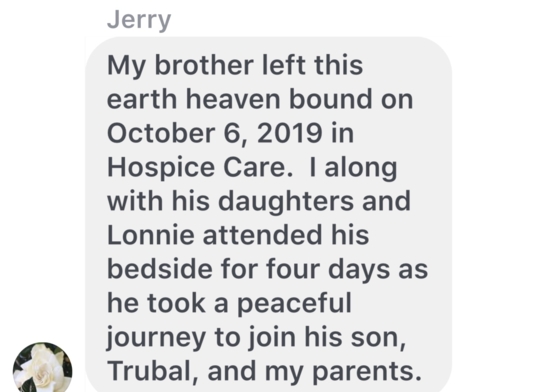The width and height of the screenshot is (540, 392).
Task: Tap the name Trubal in the message
Action: [153, 371]
